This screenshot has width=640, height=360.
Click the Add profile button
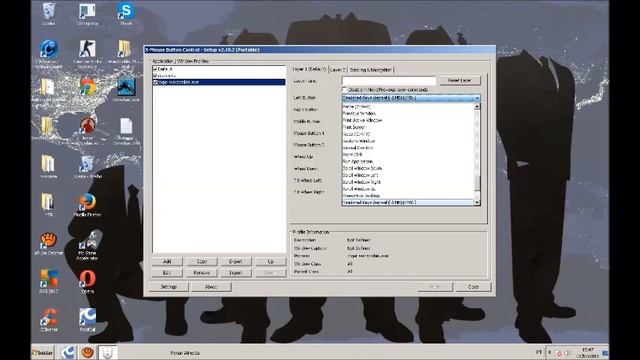click(167, 261)
